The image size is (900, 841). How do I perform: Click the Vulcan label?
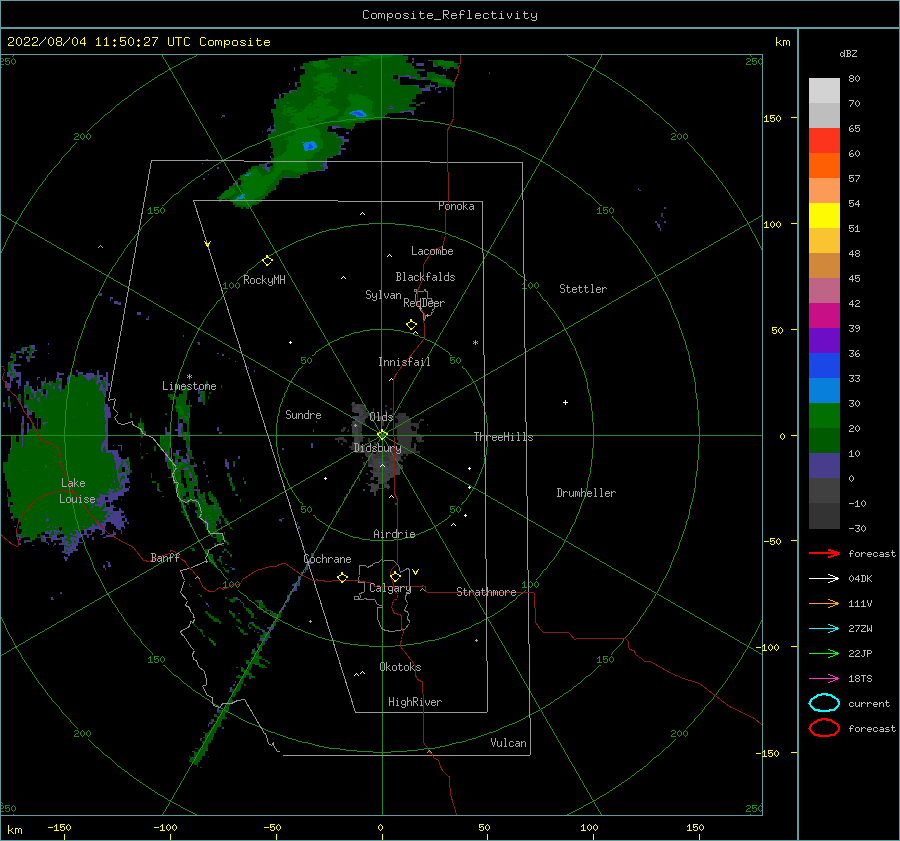508,743
